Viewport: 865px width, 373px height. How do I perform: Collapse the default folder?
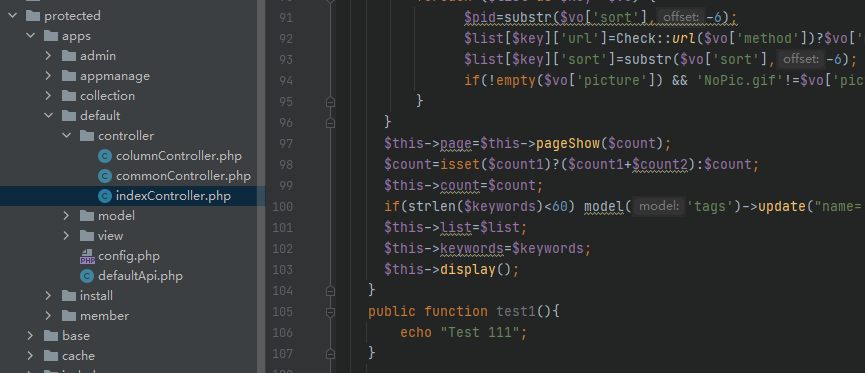(49, 116)
